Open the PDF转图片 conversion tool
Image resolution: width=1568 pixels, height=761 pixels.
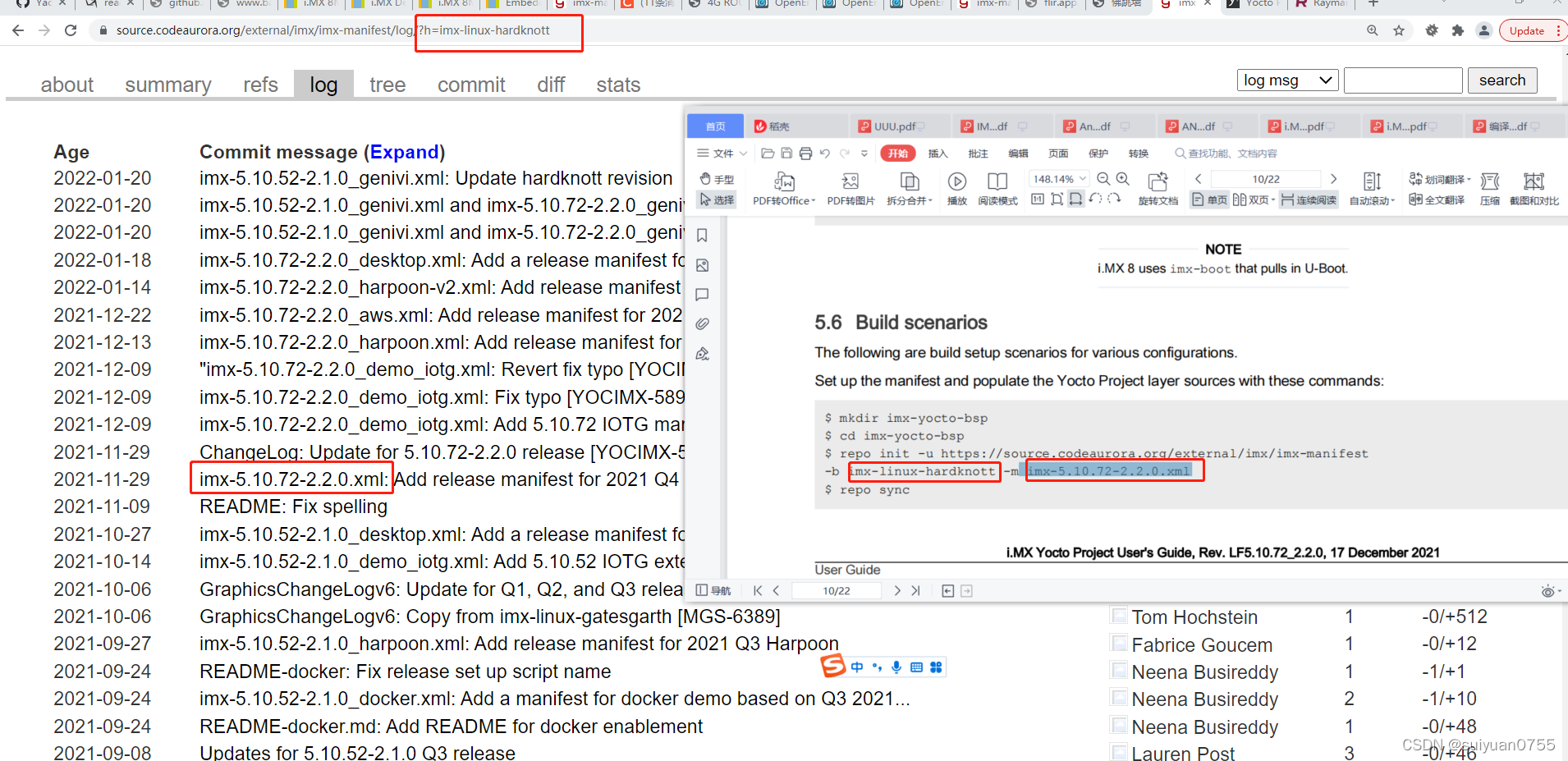click(x=850, y=189)
